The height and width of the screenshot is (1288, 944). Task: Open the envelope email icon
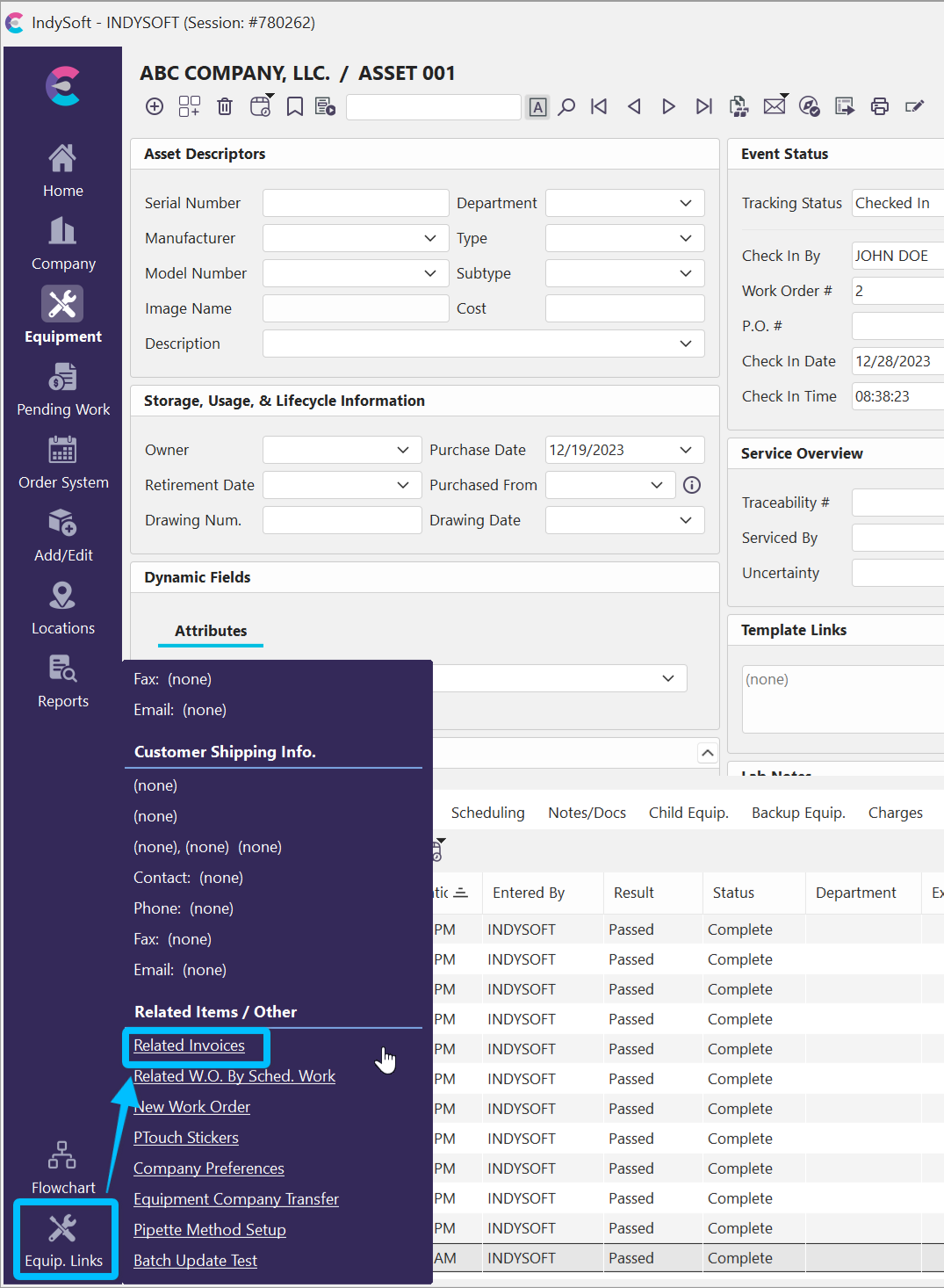pyautogui.click(x=774, y=106)
